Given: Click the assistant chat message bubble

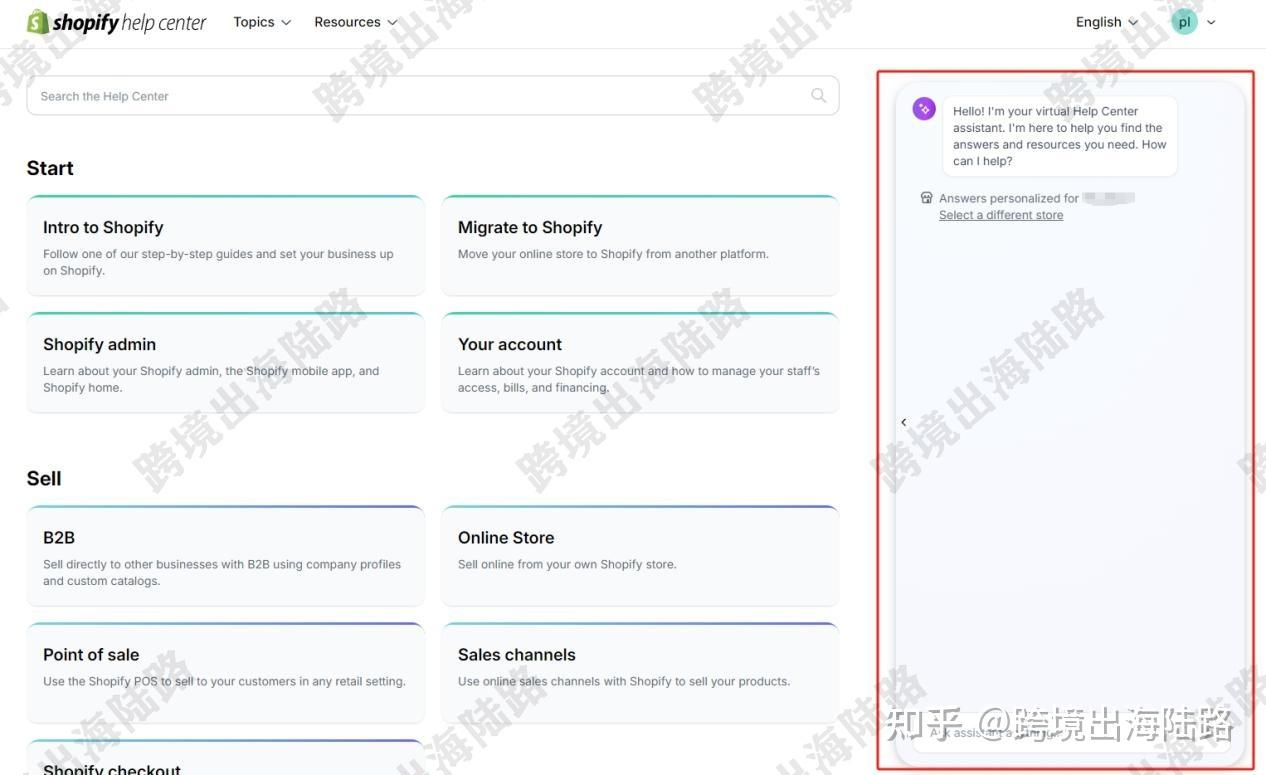Looking at the screenshot, I should 1059,135.
